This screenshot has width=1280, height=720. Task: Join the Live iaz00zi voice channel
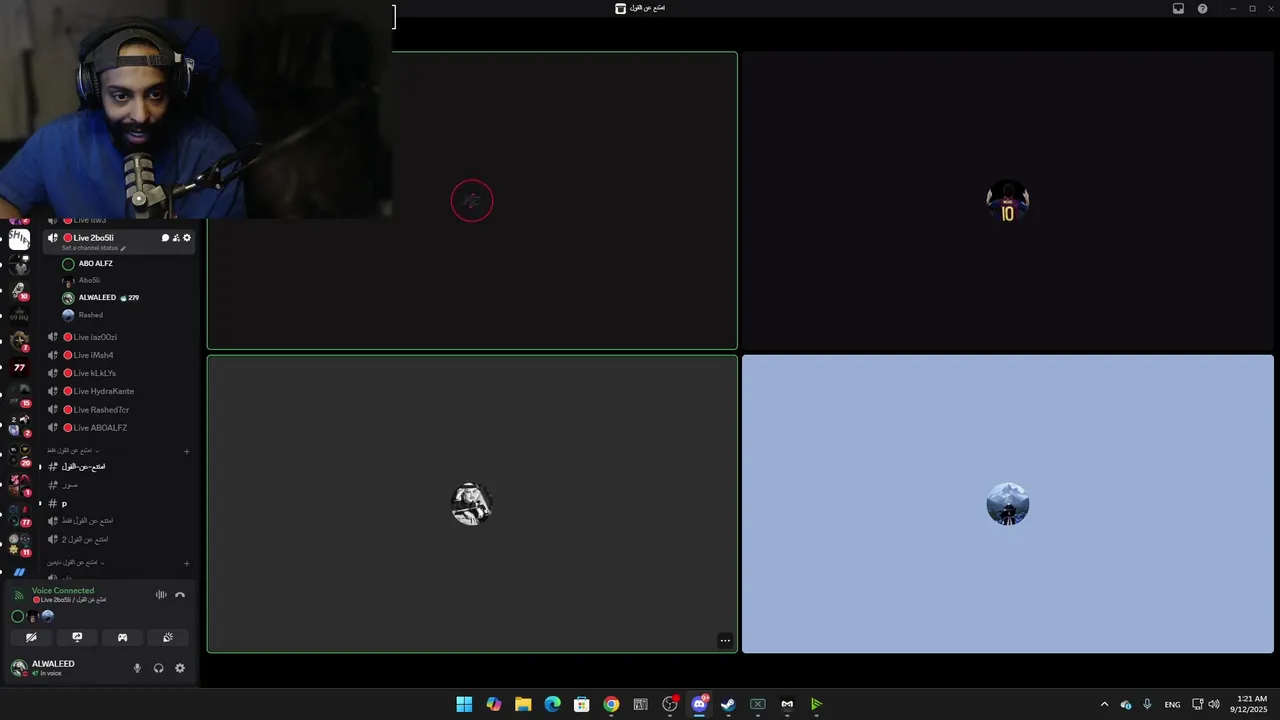coord(118,337)
